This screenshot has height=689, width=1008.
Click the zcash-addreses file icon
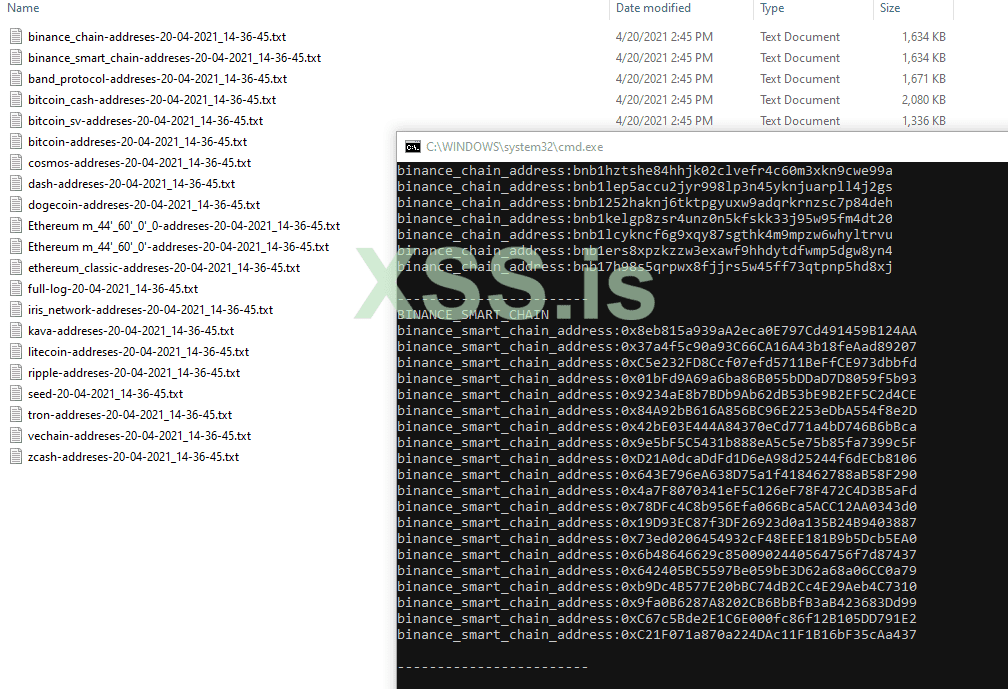coord(16,456)
